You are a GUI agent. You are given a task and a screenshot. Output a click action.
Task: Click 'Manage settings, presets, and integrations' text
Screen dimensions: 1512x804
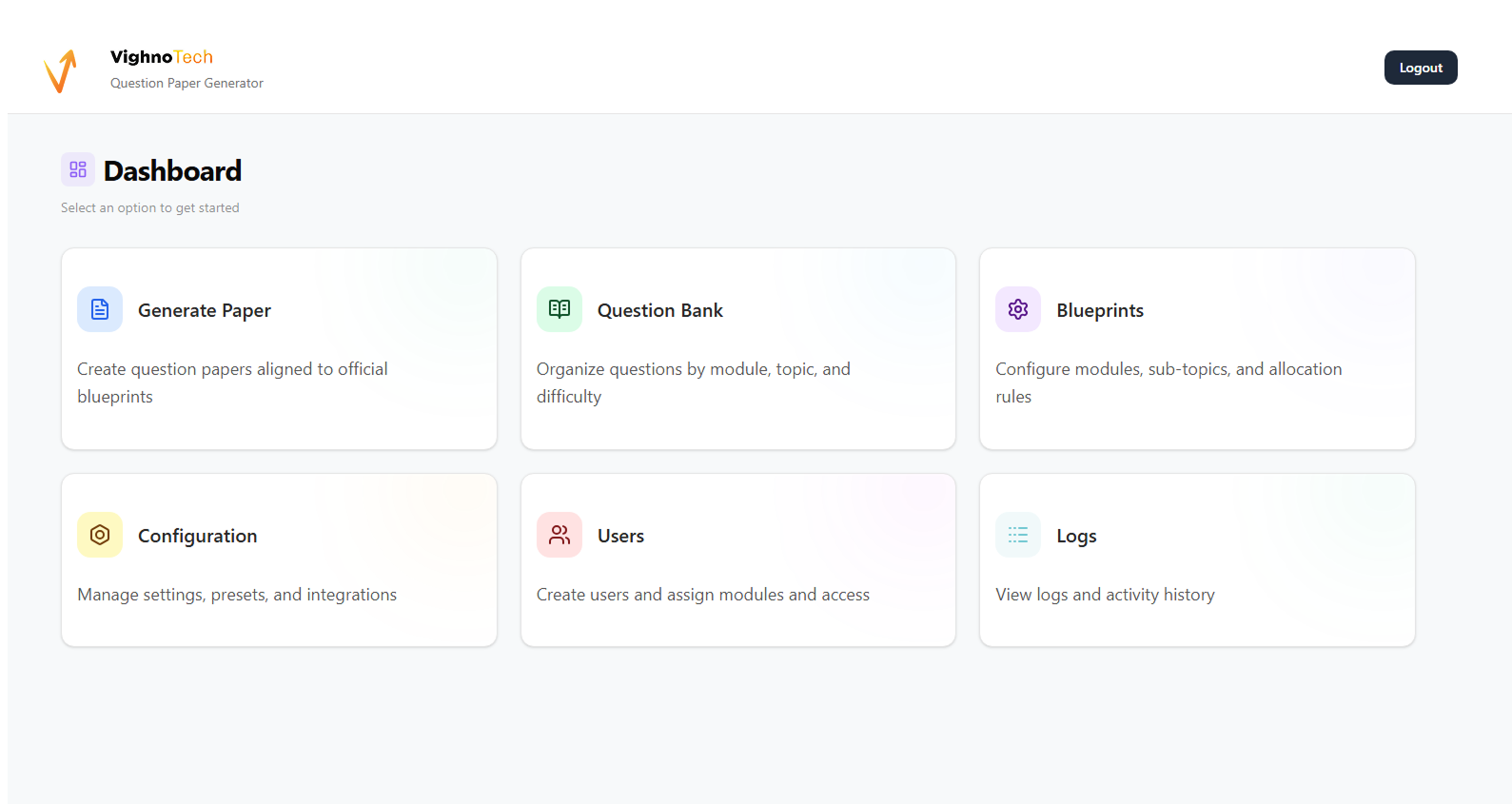(x=237, y=595)
